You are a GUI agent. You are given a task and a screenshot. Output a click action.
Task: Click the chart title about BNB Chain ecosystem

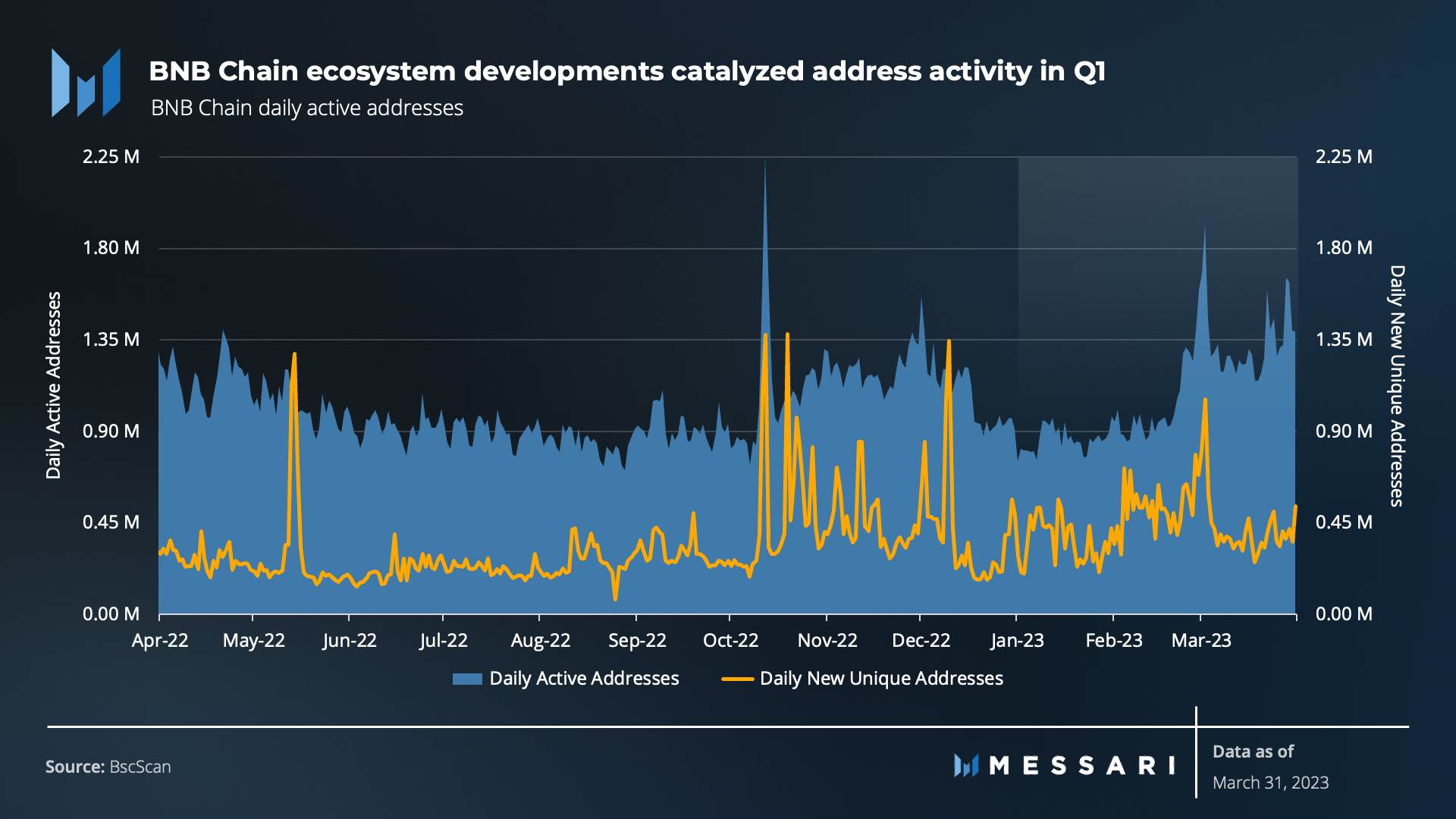click(626, 71)
